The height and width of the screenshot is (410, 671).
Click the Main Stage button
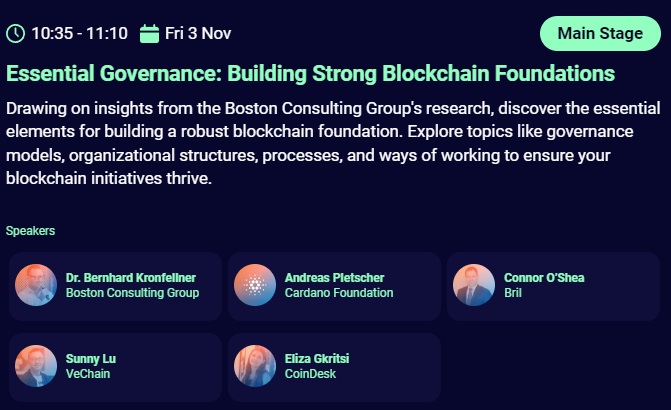click(600, 33)
